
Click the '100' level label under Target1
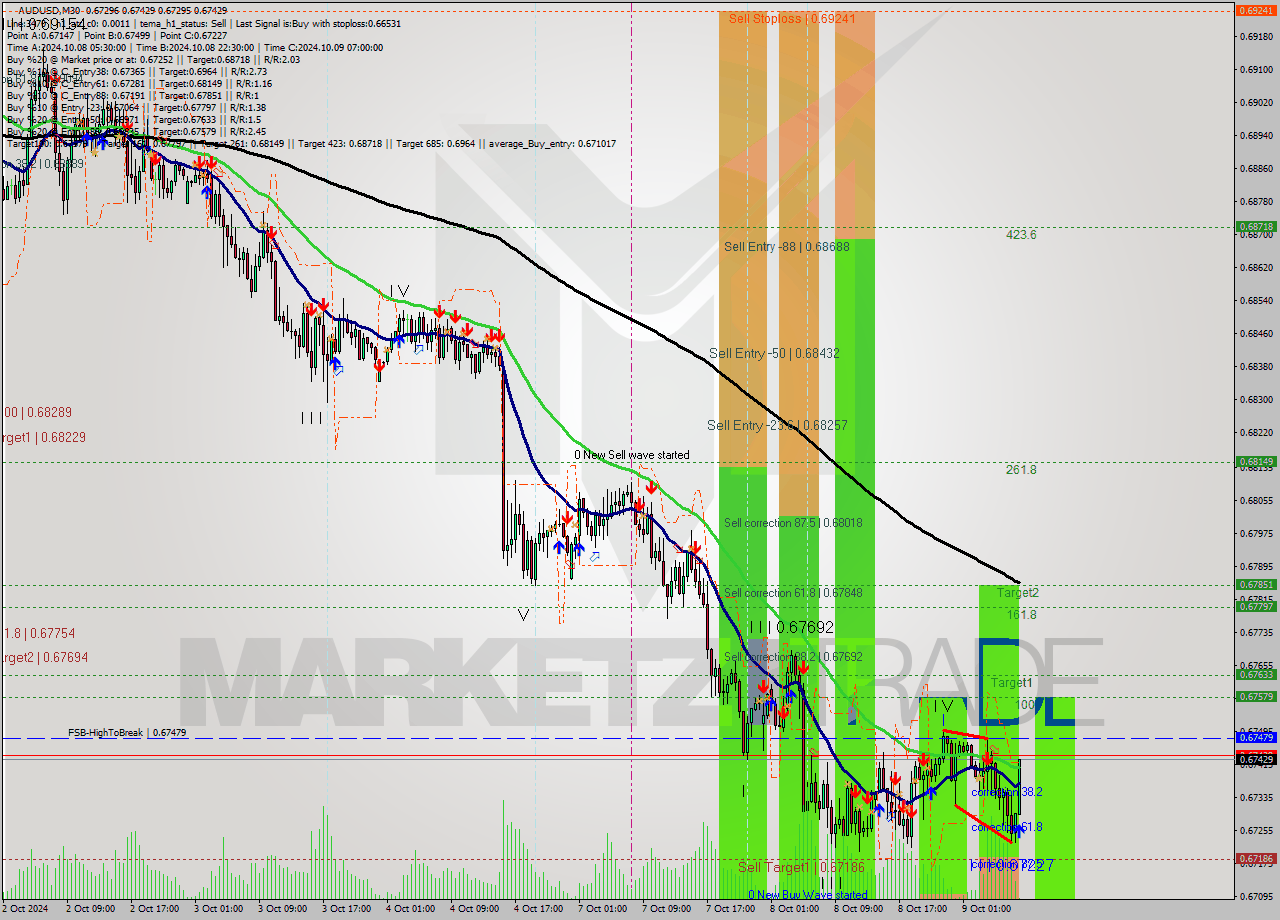pyautogui.click(x=1024, y=705)
